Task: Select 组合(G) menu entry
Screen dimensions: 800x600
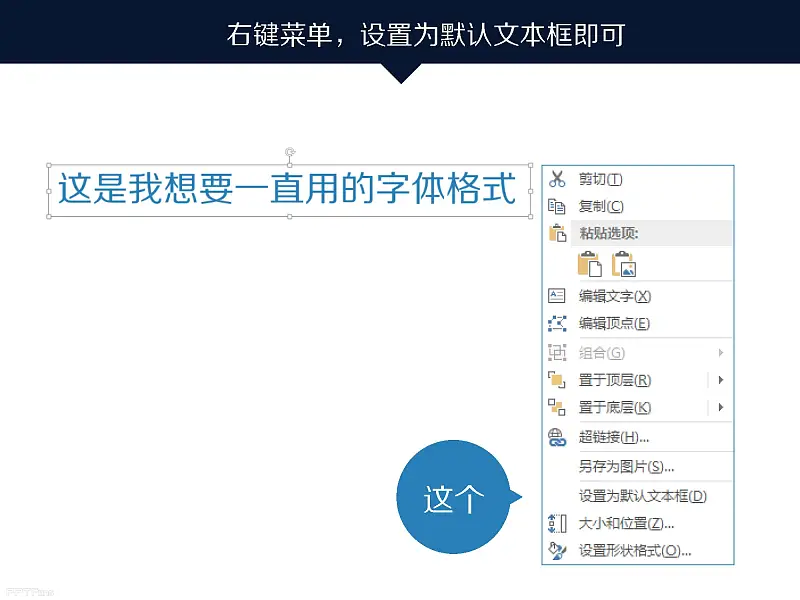Action: tap(638, 353)
